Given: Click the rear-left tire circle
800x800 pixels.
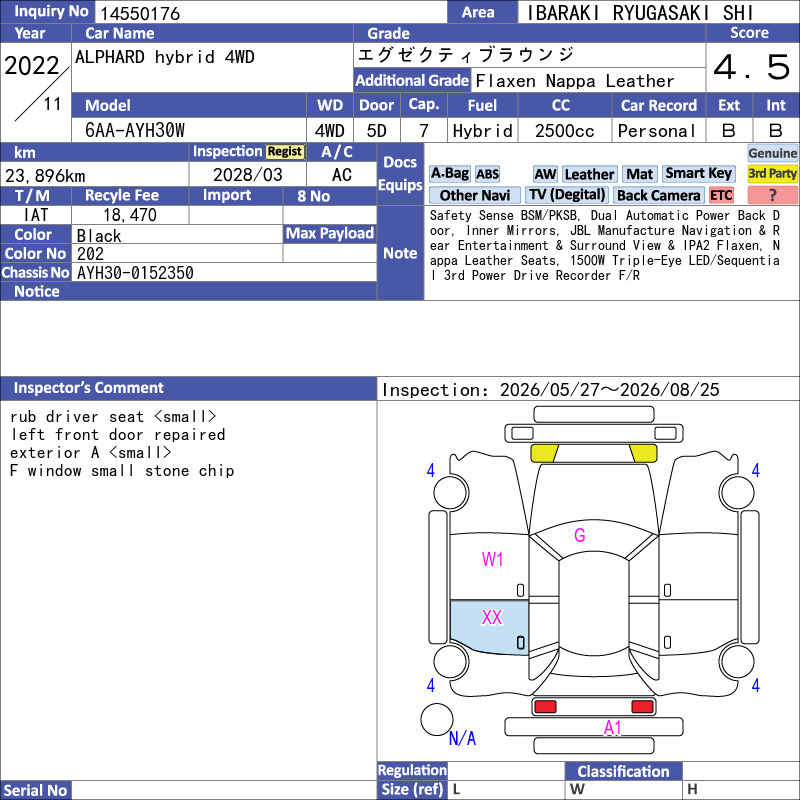Looking at the screenshot, I should 451,662.
